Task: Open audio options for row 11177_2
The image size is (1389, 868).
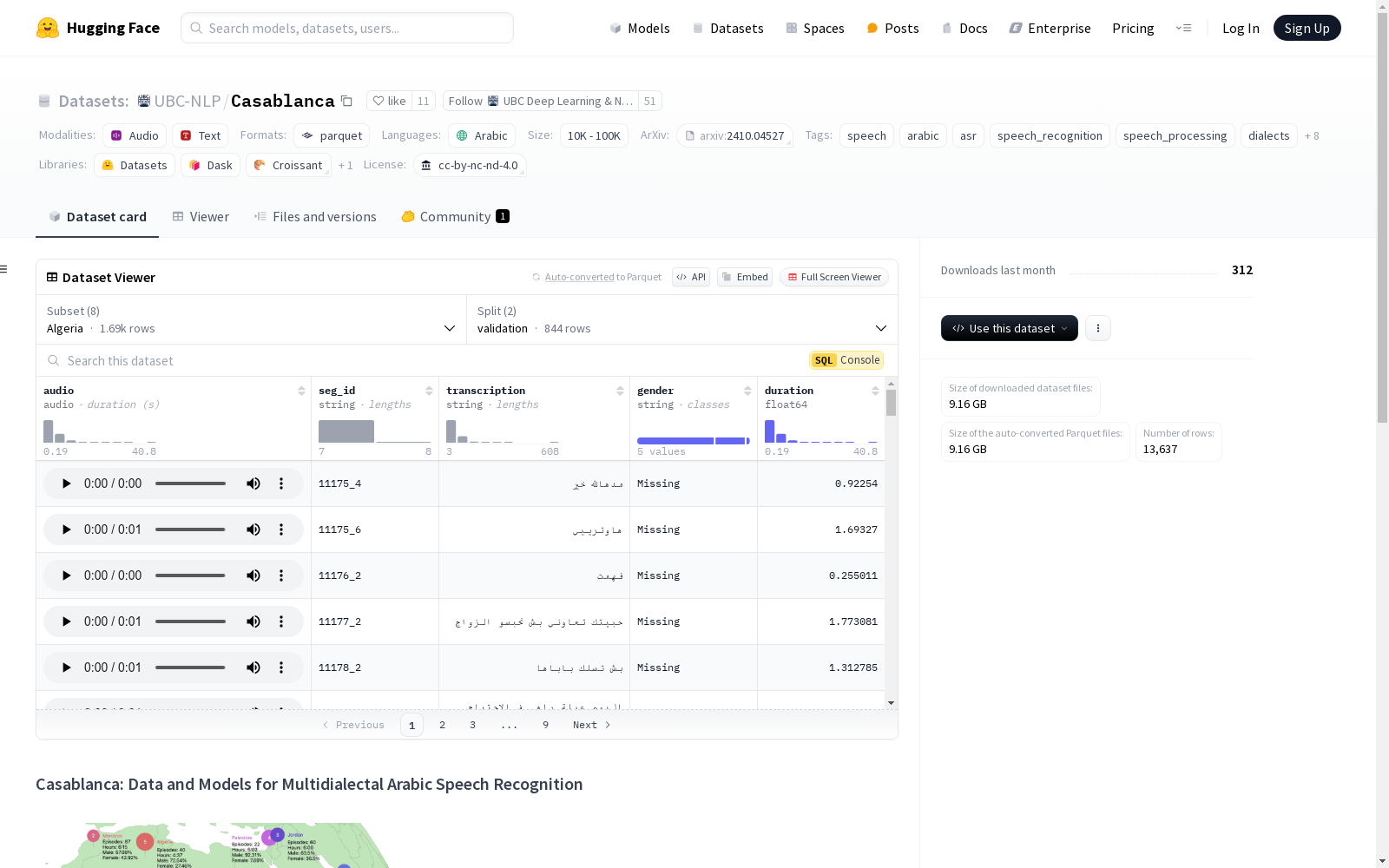Action: (x=281, y=621)
